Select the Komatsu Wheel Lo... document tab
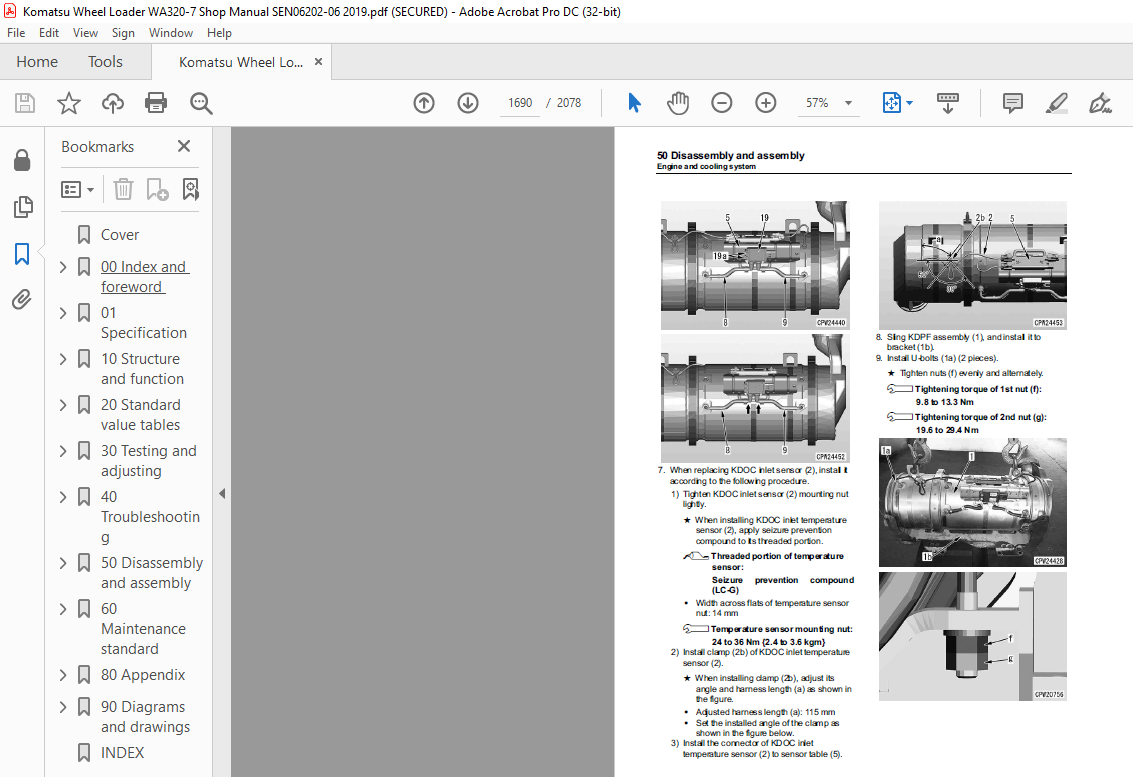1133x777 pixels. point(241,62)
